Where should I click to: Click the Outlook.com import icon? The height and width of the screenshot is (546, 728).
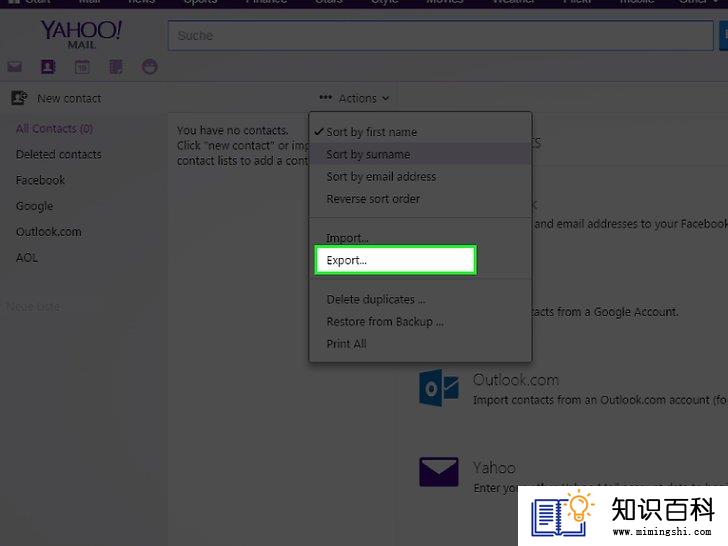(439, 388)
